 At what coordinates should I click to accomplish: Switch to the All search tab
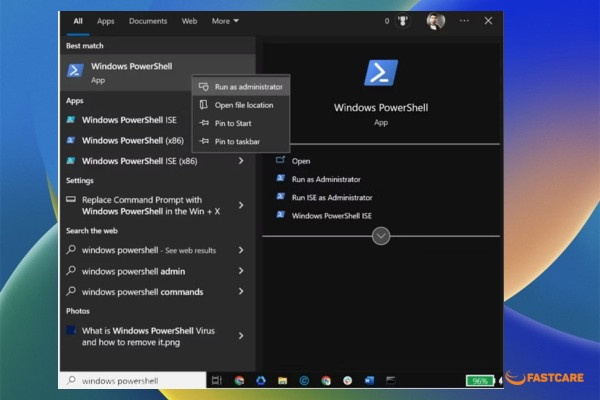click(x=78, y=21)
